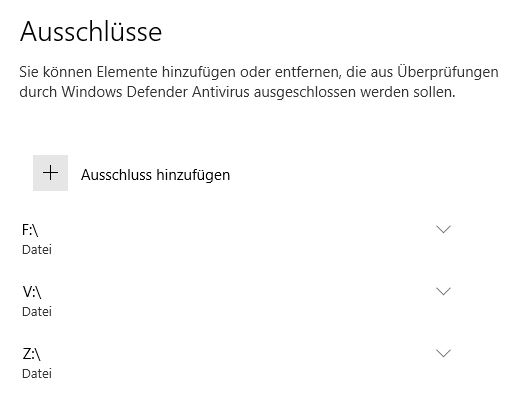Click the 'Datei' label under V:\
Image resolution: width=507 pixels, height=397 pixels.
click(x=37, y=312)
